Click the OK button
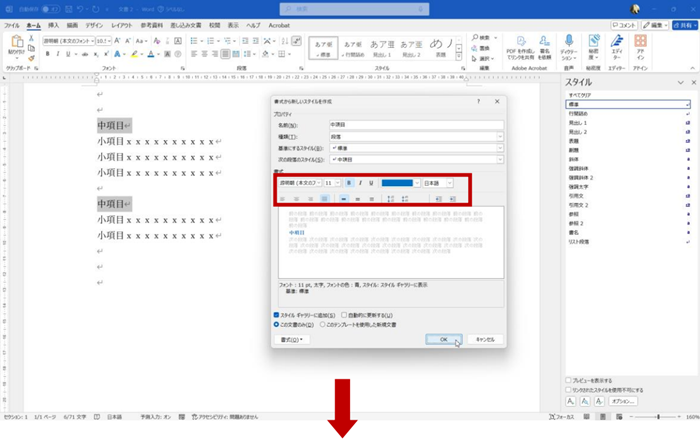 443,340
